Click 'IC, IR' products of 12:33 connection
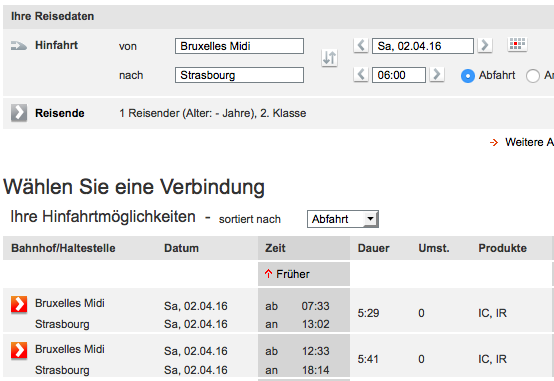The width and height of the screenshot is (554, 381). click(x=493, y=359)
